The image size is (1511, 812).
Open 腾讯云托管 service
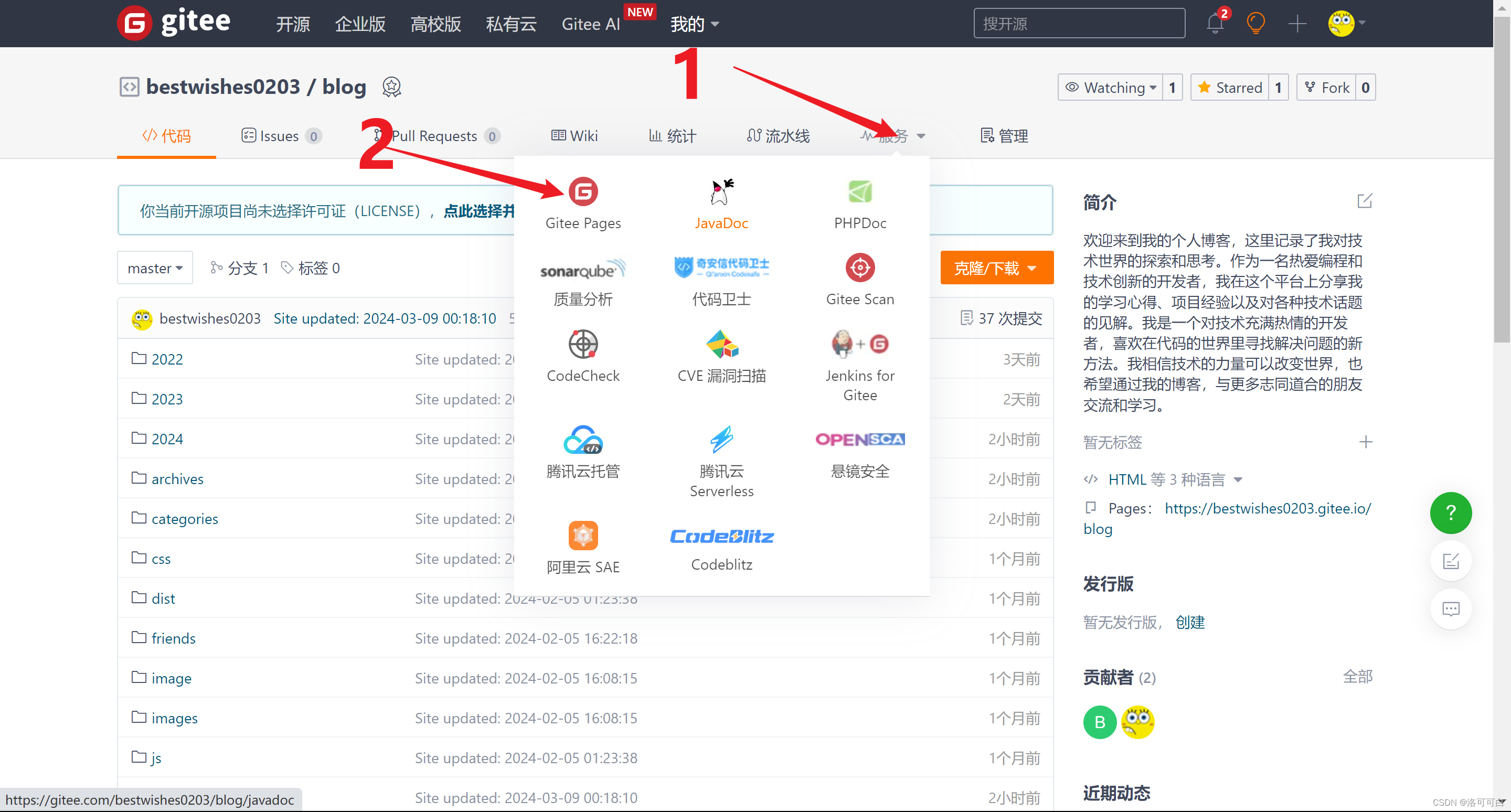582,452
